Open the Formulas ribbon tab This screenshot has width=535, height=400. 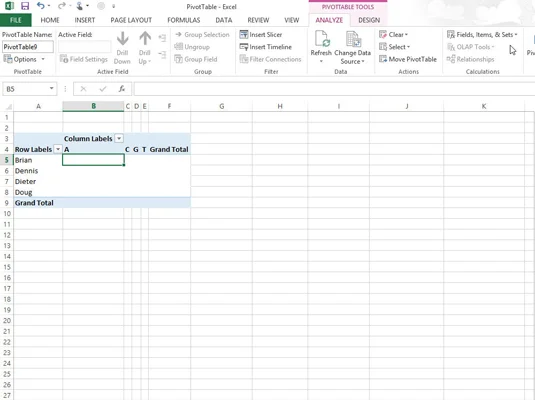184,20
